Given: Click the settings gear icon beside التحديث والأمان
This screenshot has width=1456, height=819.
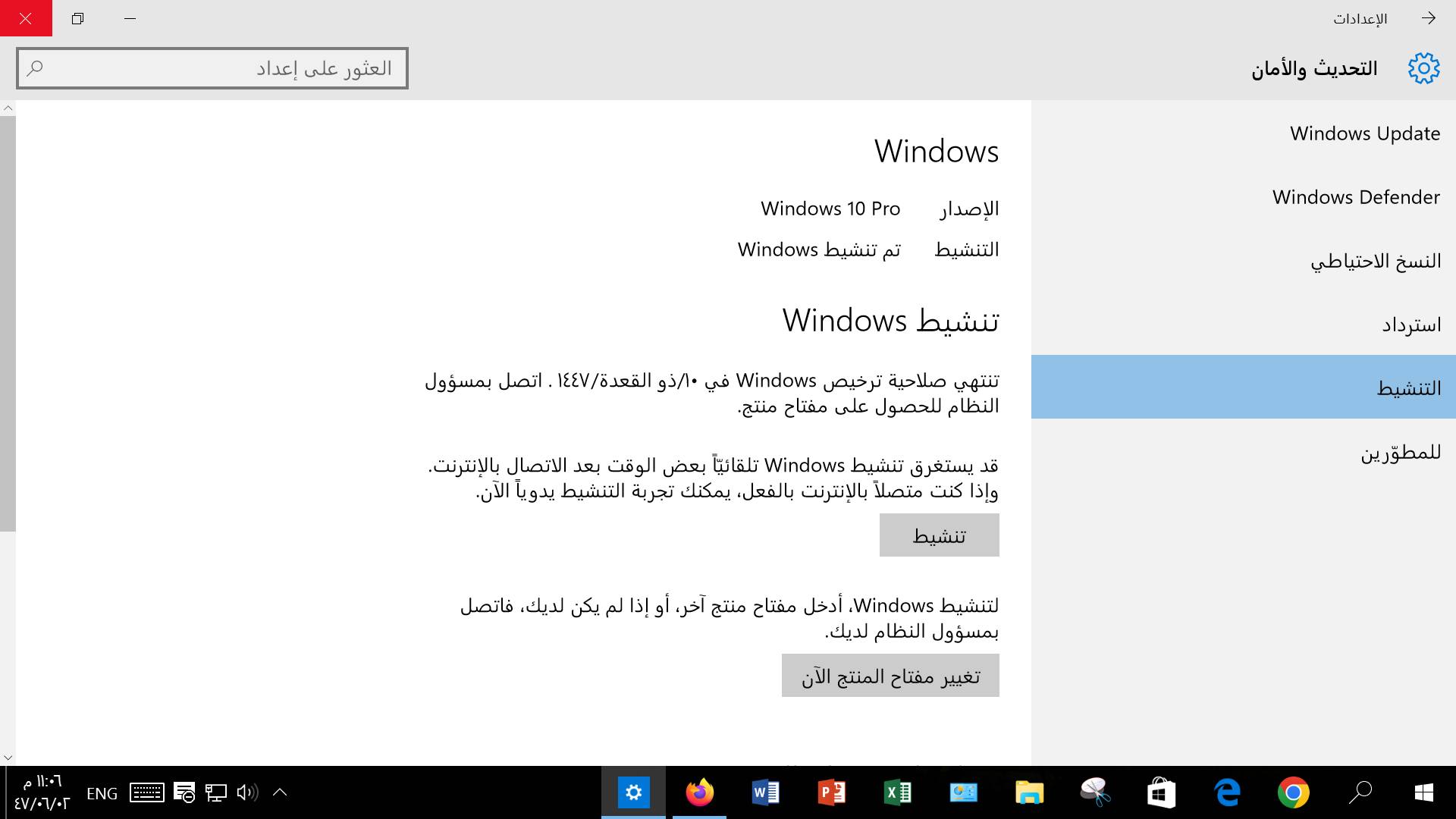Looking at the screenshot, I should point(1423,68).
